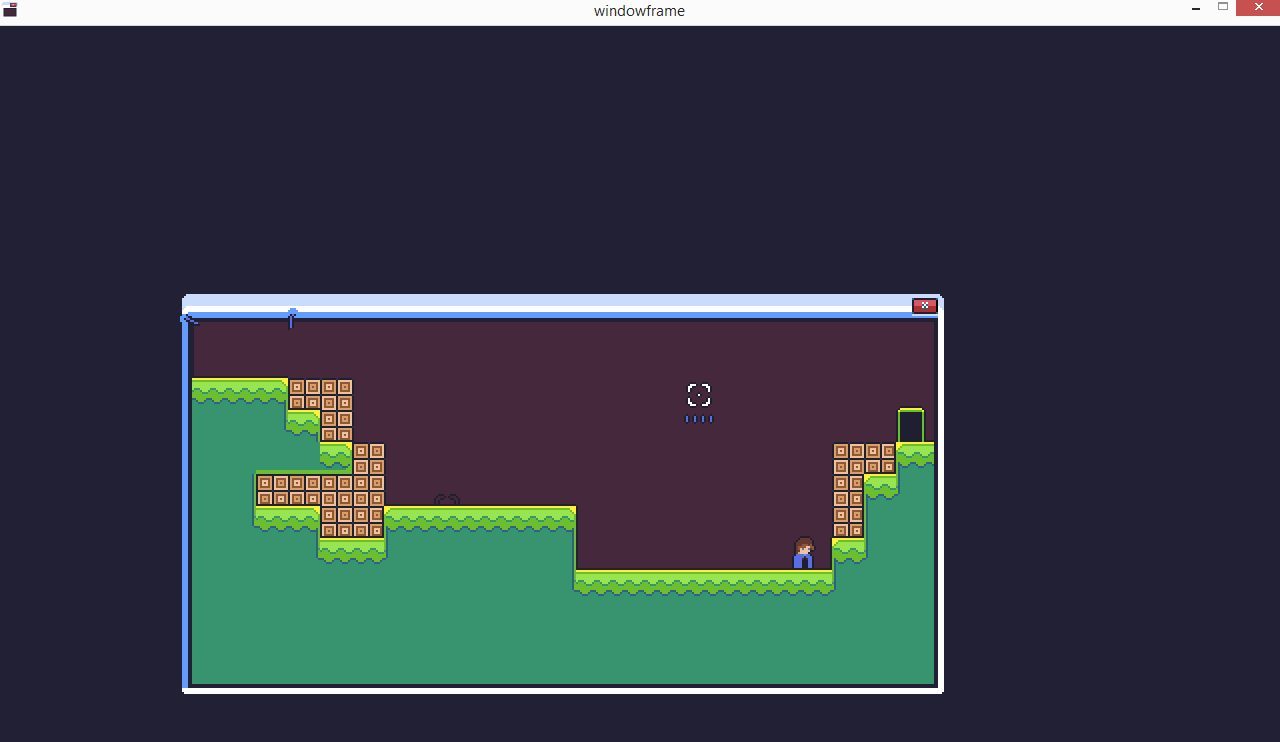Click the white bottom border of the in-game window
The height and width of the screenshot is (742, 1280).
560,689
